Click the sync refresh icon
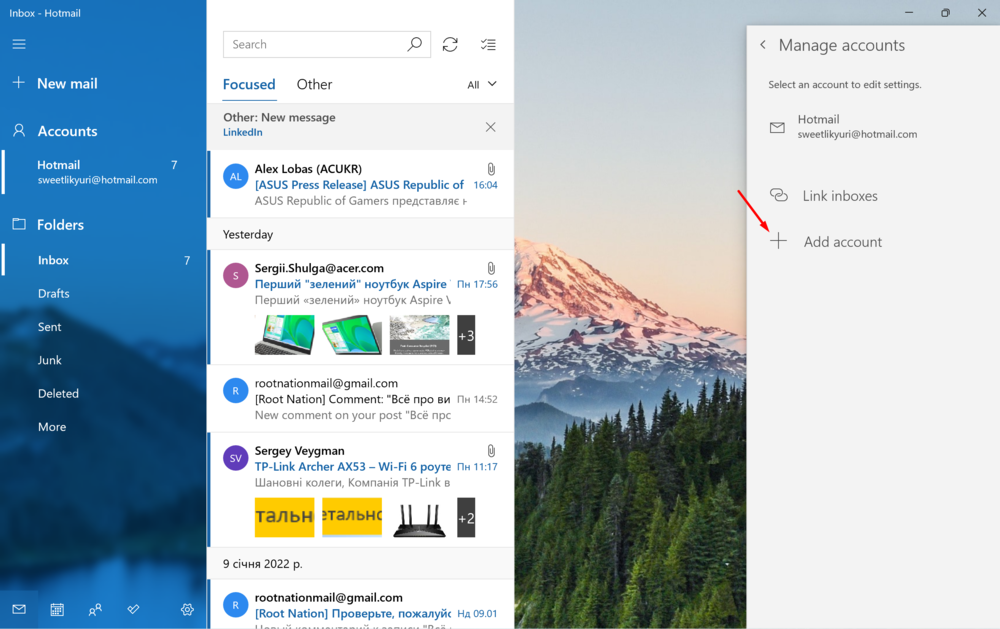 pyautogui.click(x=450, y=44)
